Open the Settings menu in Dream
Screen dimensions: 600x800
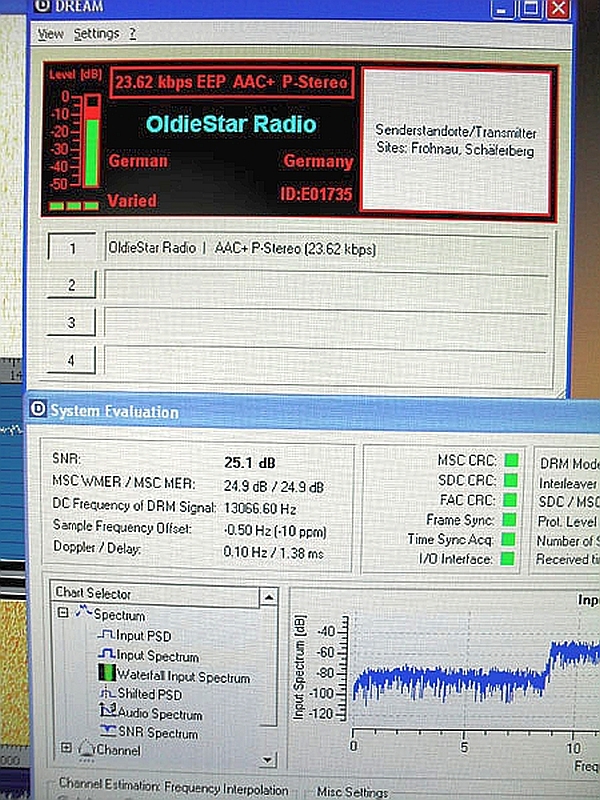(96, 34)
